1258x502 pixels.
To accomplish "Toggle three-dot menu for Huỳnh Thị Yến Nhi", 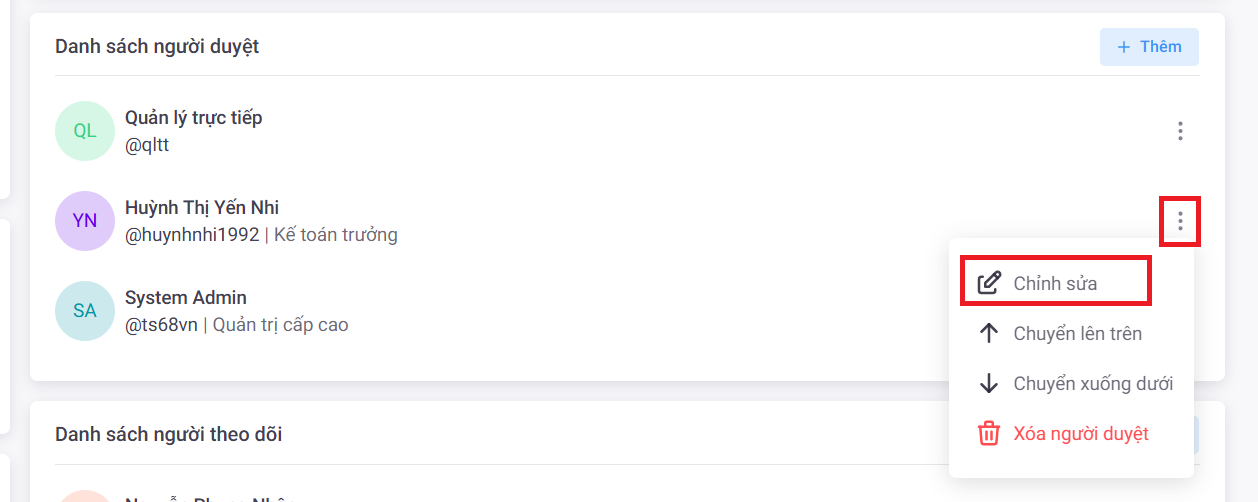I will click(x=1180, y=221).
